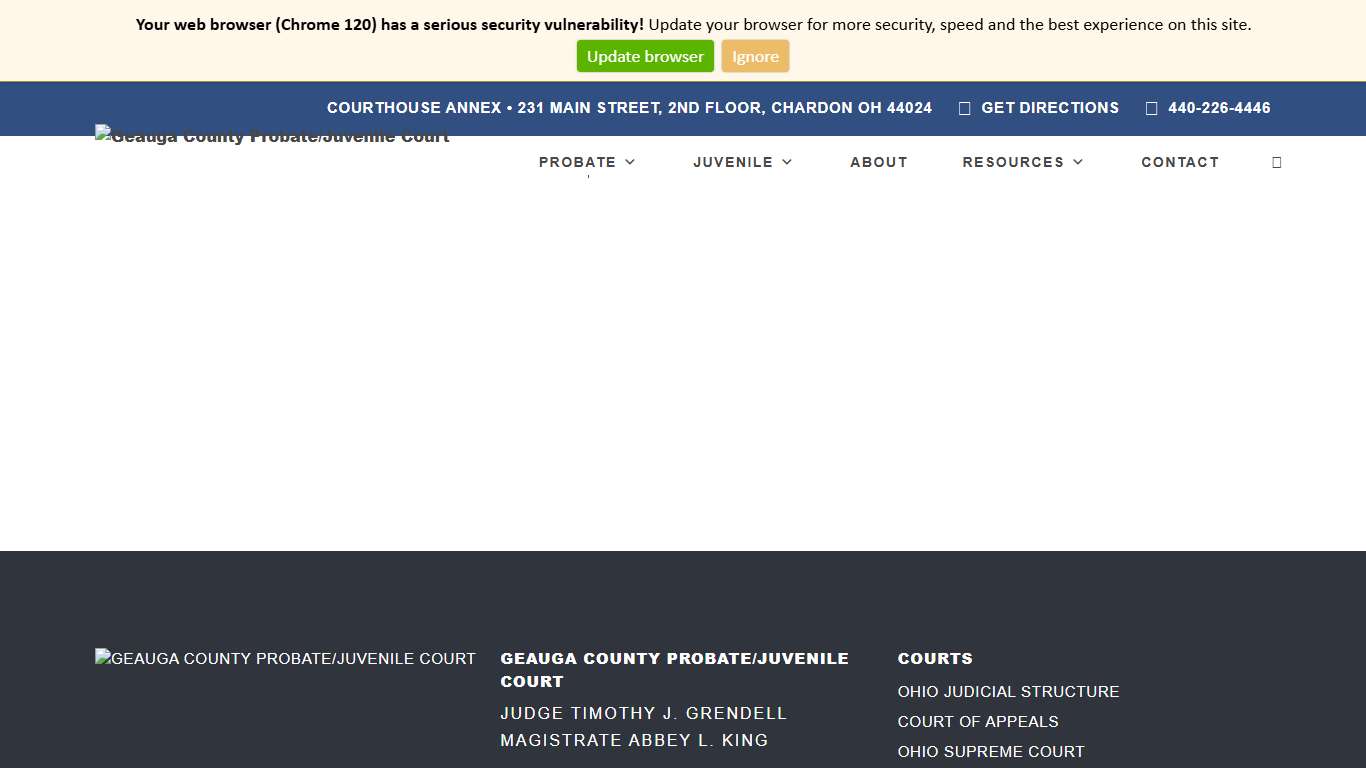Expand the PROBATE dropdown menu
This screenshot has width=1366, height=768.
pos(587,162)
